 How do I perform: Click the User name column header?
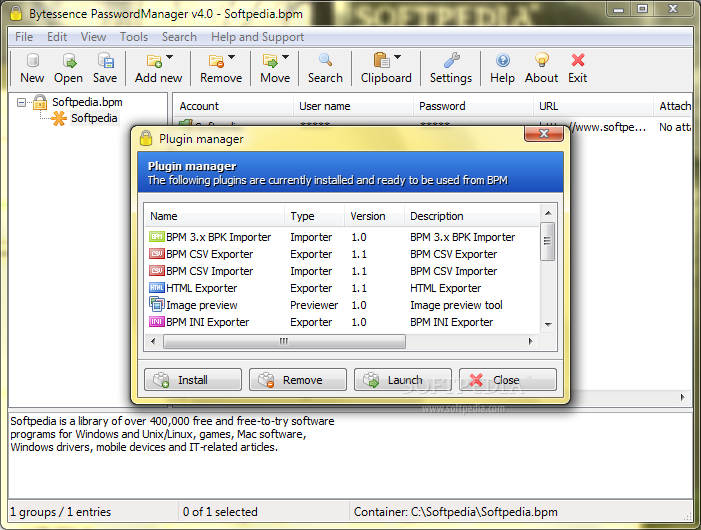[x=354, y=106]
